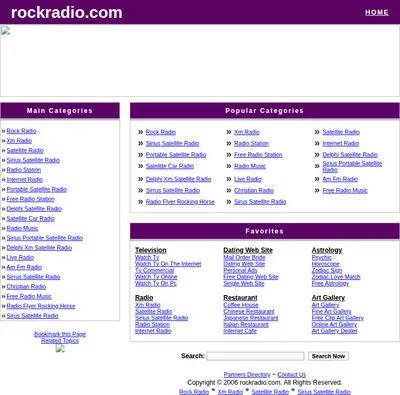Open Xm Radio in Main Categories
The width and height of the screenshot is (400, 395).
point(19,141)
